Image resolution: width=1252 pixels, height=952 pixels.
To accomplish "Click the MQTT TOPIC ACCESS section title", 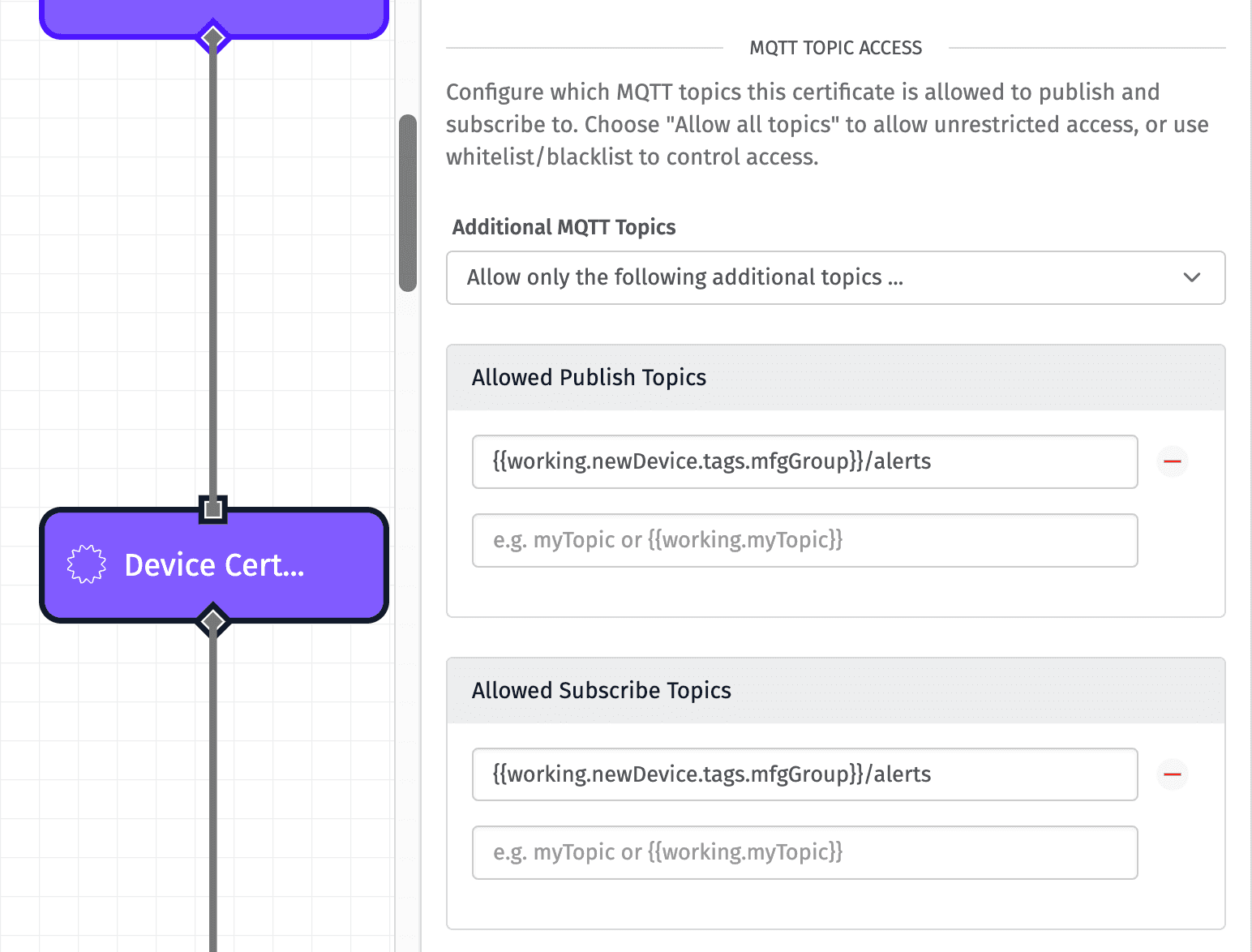I will coord(835,48).
